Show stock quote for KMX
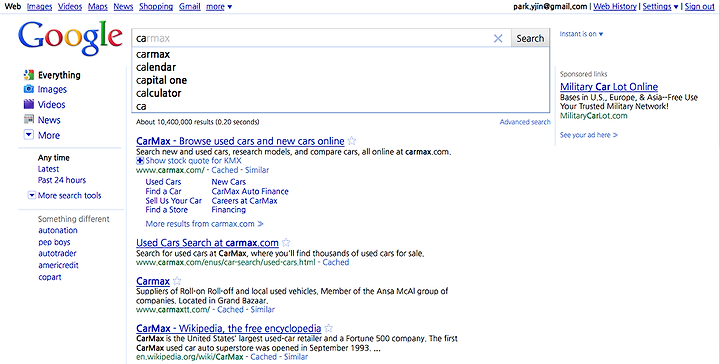This screenshot has width=720, height=364. (193, 161)
